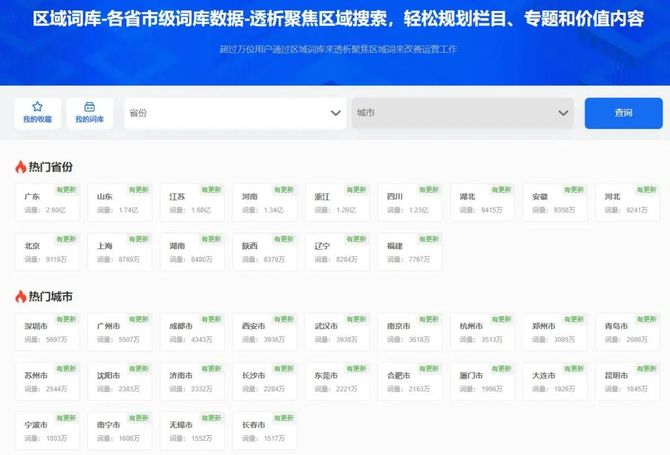Select the 成都市 city card
The image size is (670, 455).
(192, 332)
